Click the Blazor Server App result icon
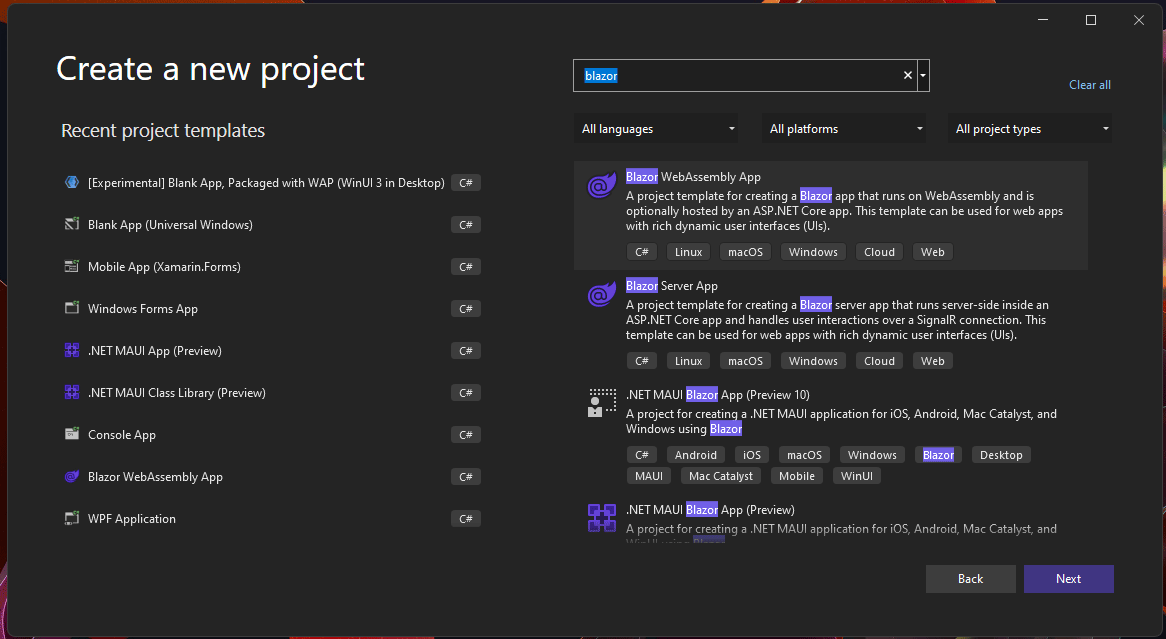This screenshot has width=1166, height=639. 602,295
